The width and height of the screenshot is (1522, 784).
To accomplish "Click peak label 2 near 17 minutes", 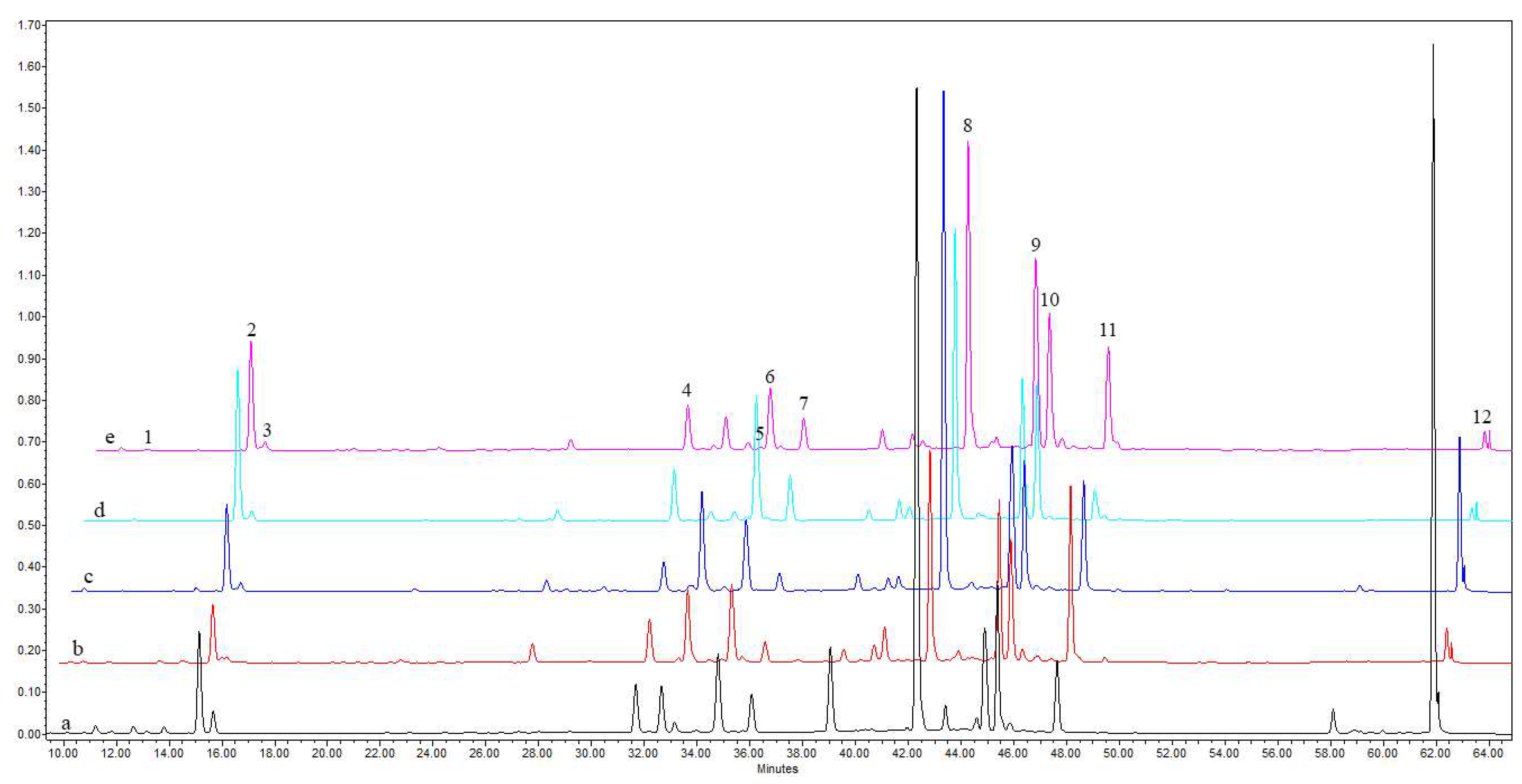I will pos(251,330).
